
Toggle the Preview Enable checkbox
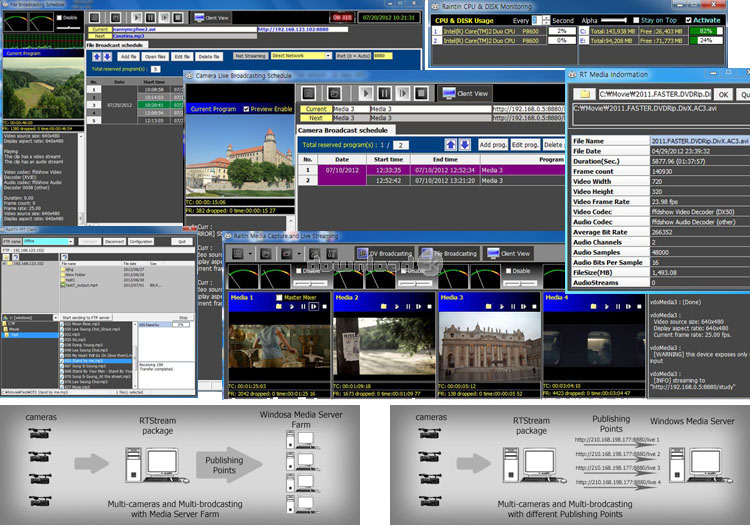[x=246, y=109]
